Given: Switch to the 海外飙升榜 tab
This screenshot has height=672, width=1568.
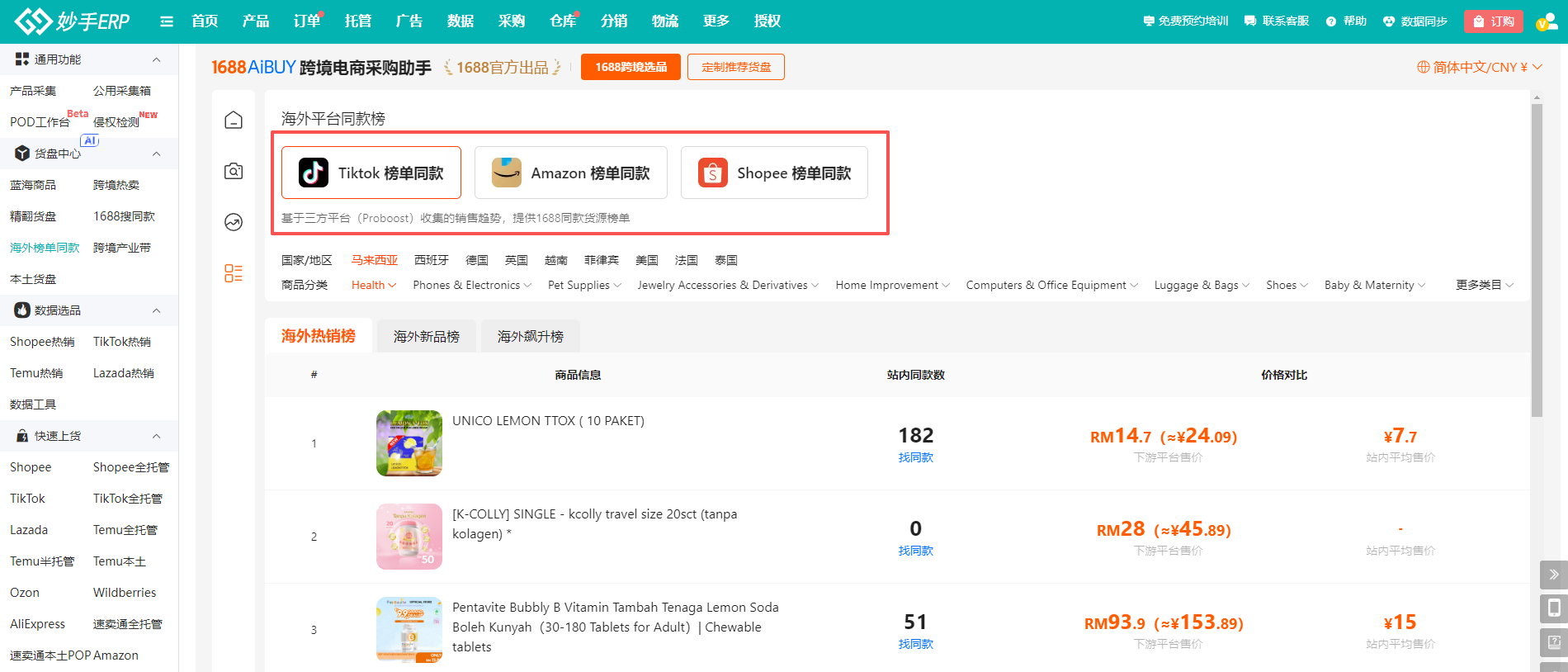Looking at the screenshot, I should [530, 336].
